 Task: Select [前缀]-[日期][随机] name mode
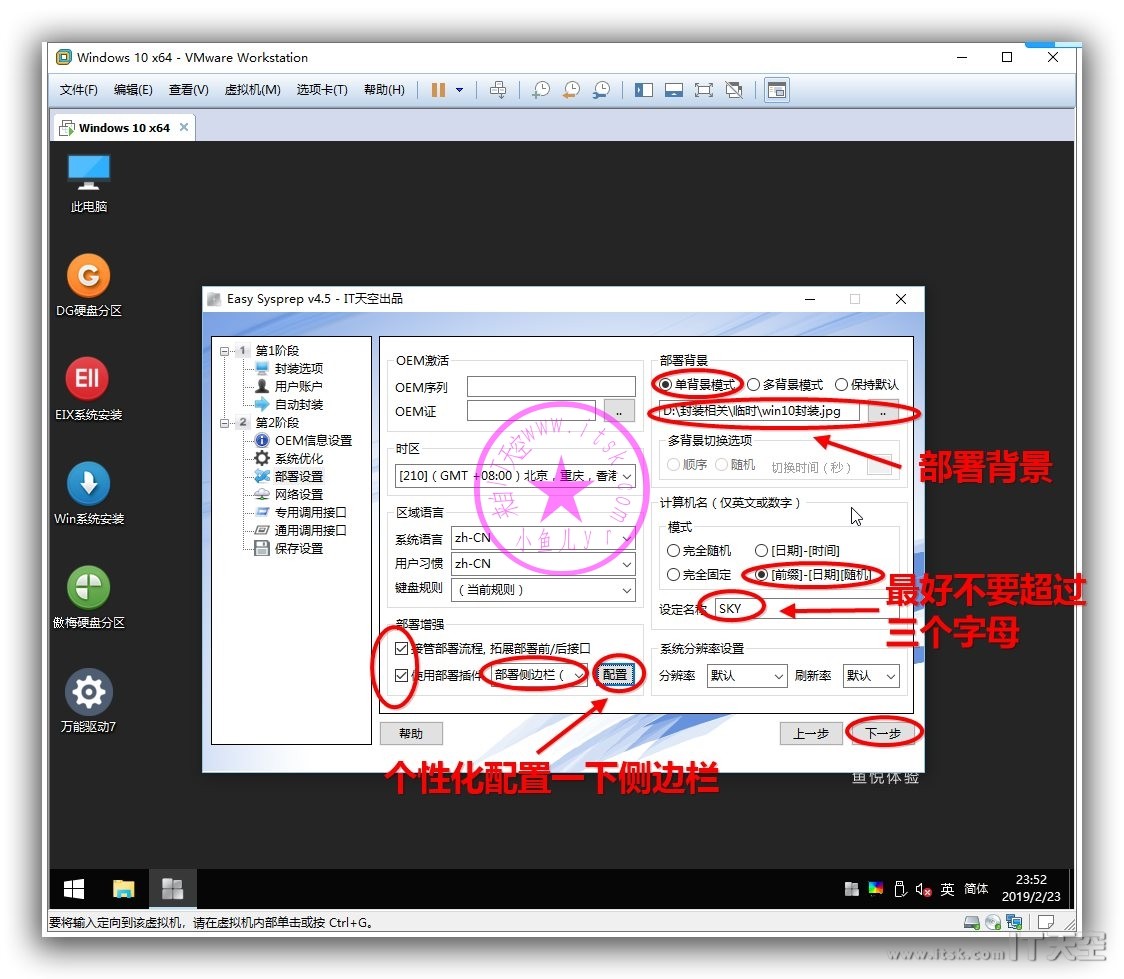coord(761,575)
